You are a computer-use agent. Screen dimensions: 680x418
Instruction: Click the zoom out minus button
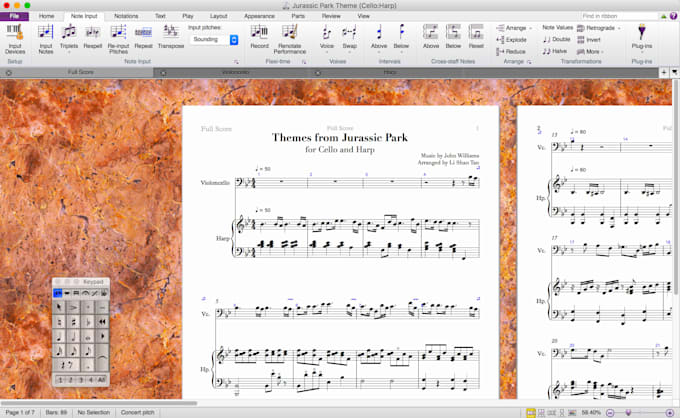pyautogui.click(x=610, y=413)
